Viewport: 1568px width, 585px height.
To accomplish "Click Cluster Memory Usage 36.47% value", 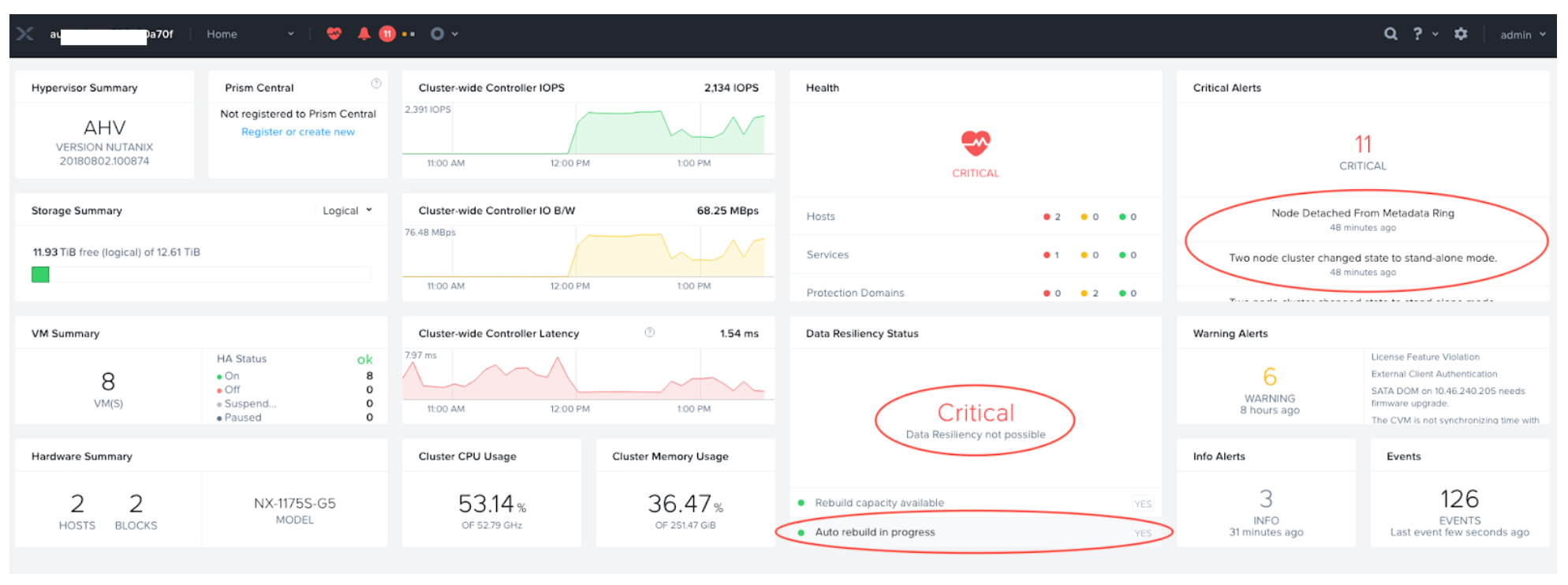I will click(685, 503).
